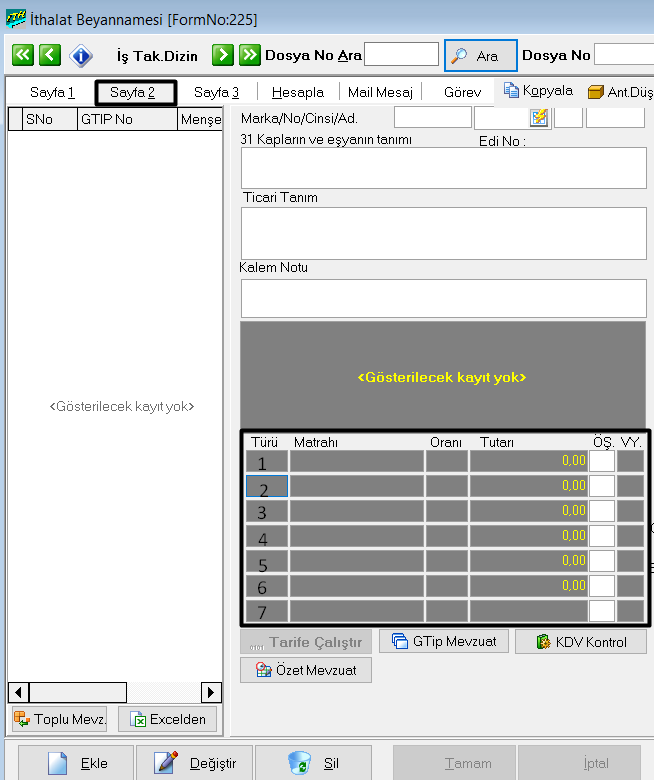Switch to Sayfa 1 tab
654x780 pixels.
click(52, 92)
